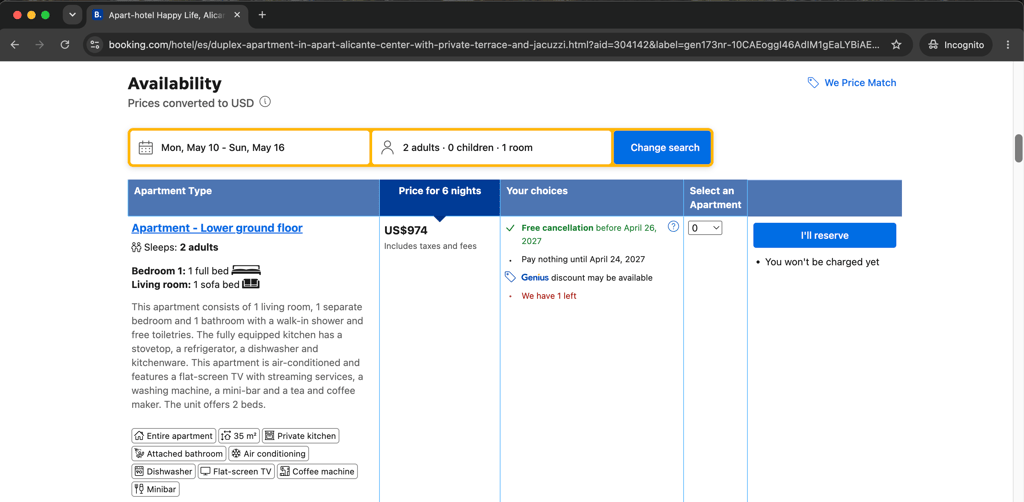The height and width of the screenshot is (502, 1024).
Task: Bookmark this page with star icon
Action: [897, 44]
